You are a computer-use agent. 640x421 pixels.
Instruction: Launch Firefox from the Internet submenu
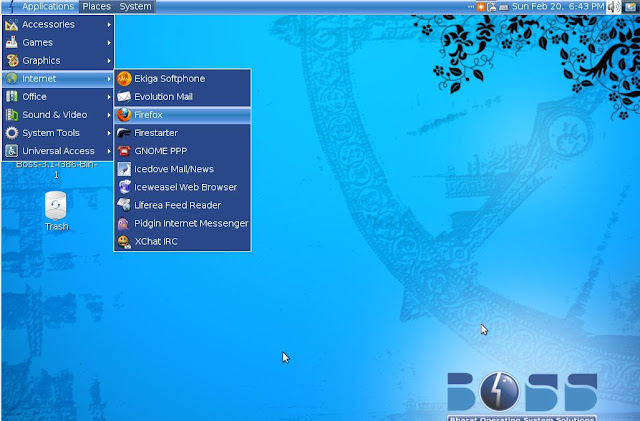(x=182, y=115)
